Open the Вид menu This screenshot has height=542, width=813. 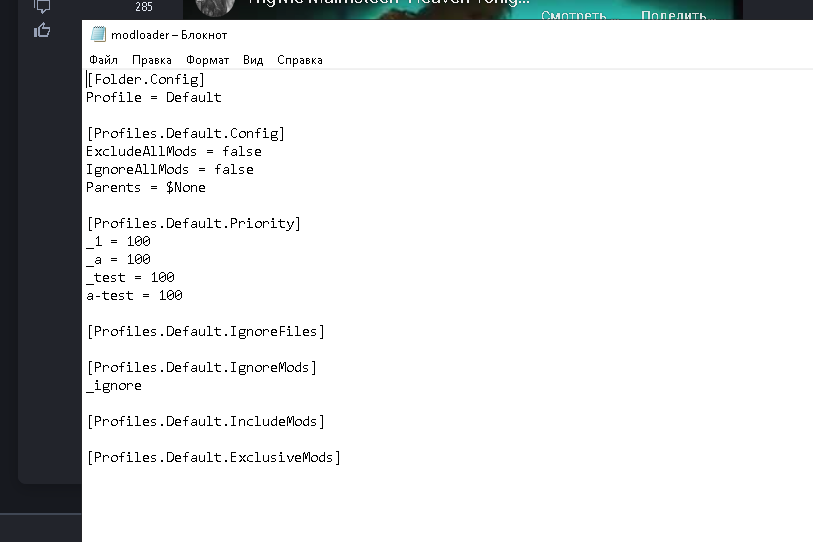[253, 60]
